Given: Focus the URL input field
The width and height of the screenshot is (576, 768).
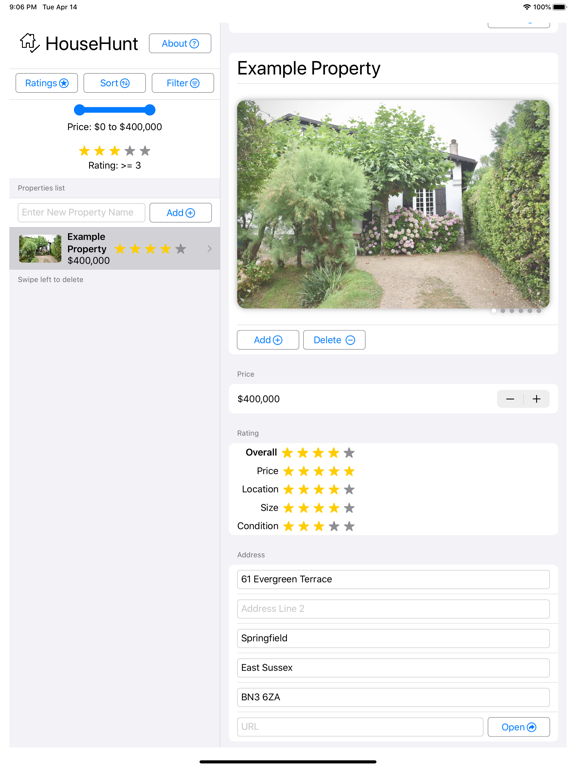Looking at the screenshot, I should [x=360, y=727].
